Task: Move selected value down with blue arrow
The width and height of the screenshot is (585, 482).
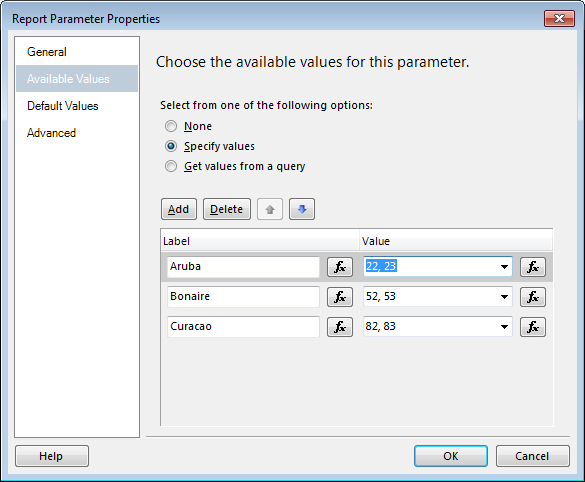Action: coord(302,209)
